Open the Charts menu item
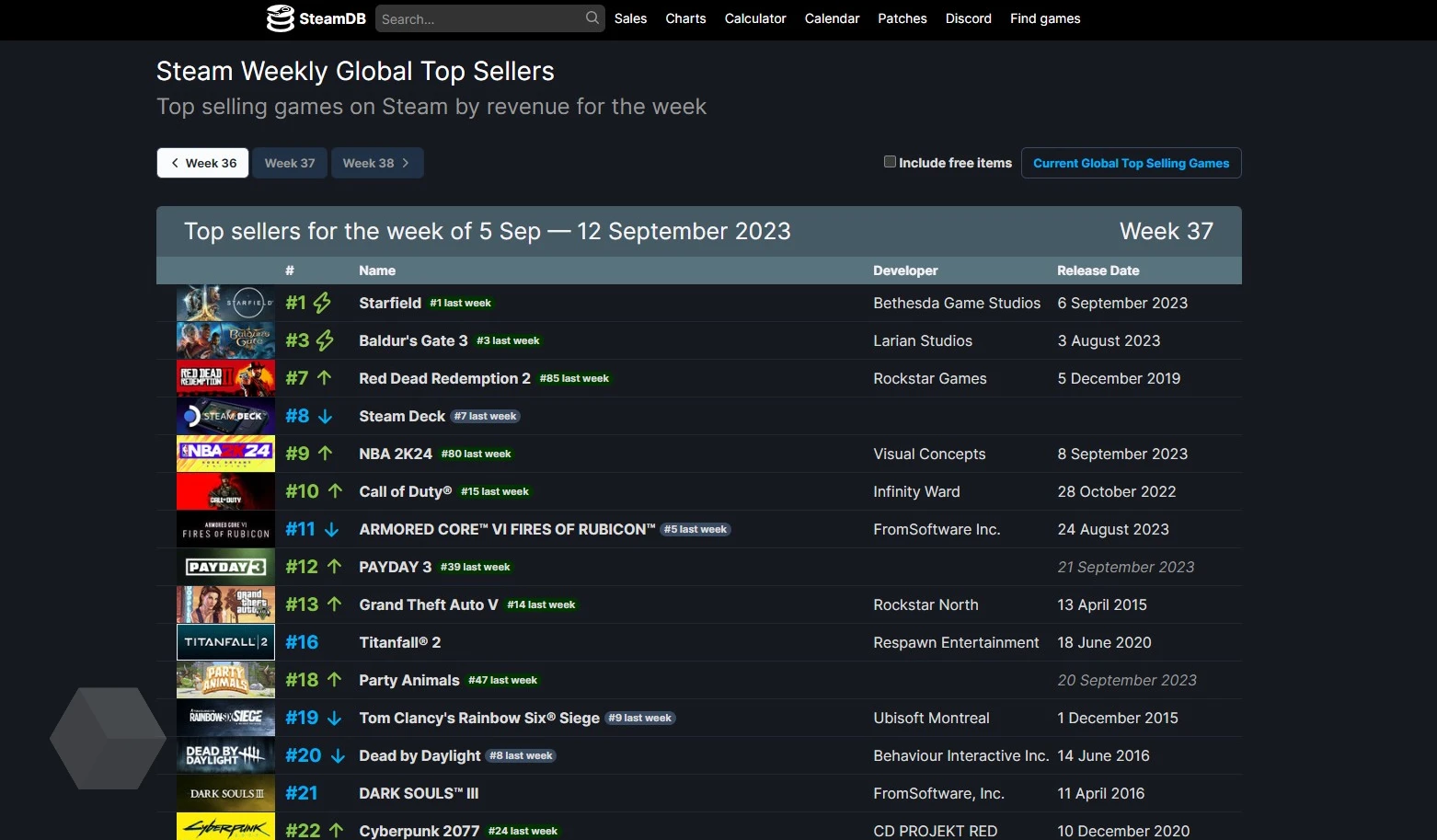1437x840 pixels. pyautogui.click(x=685, y=18)
